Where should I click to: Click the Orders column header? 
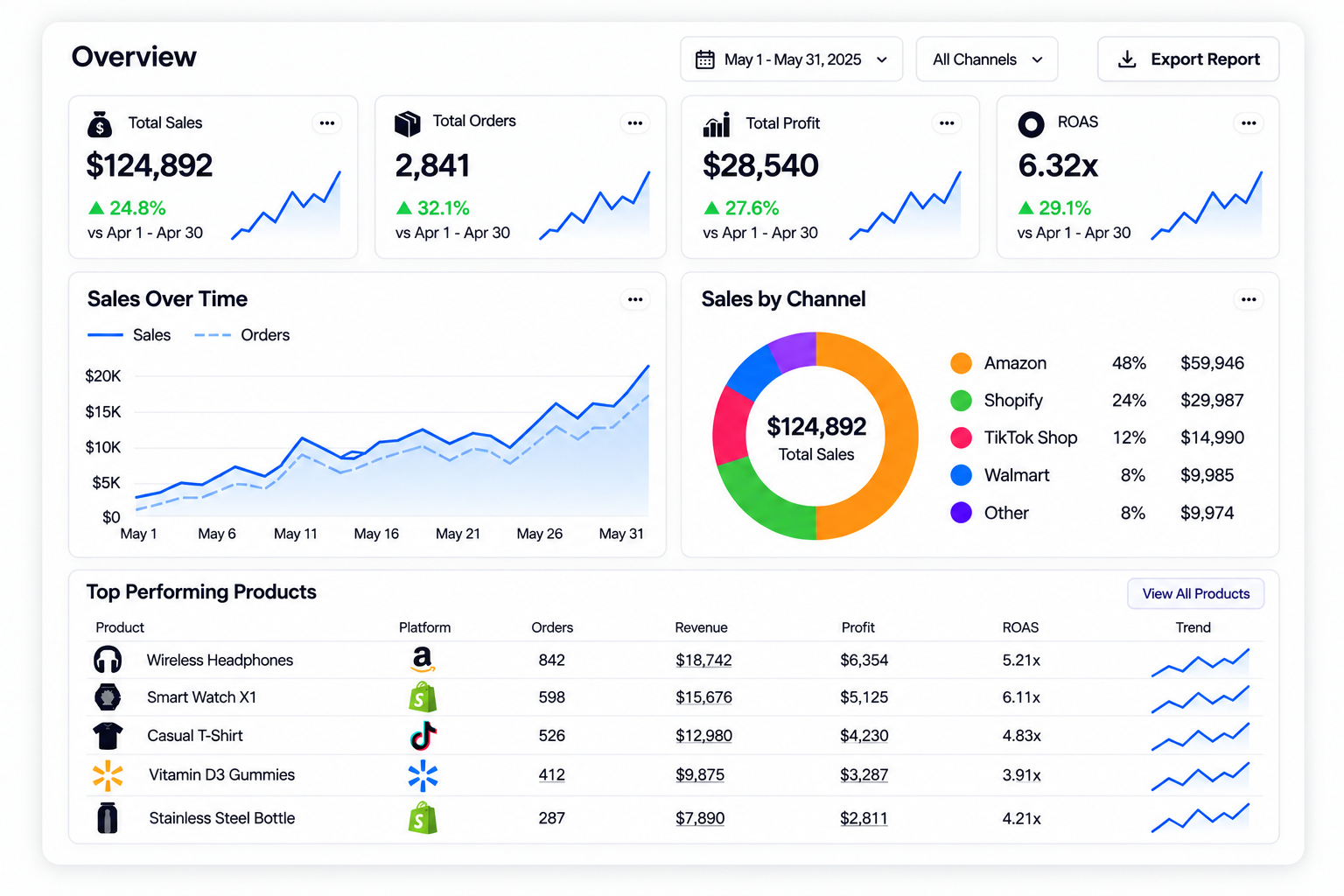click(552, 627)
